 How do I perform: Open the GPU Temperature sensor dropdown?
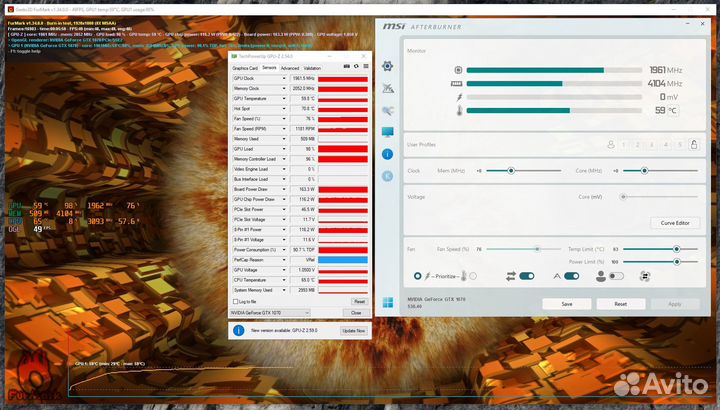click(284, 99)
